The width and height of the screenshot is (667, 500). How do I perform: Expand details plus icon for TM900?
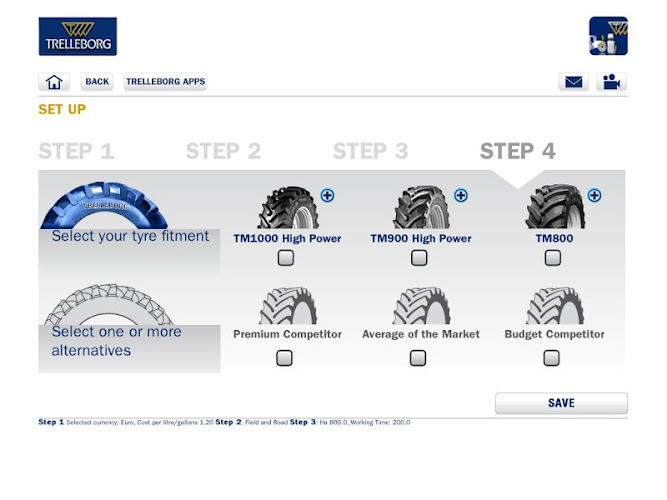(461, 196)
